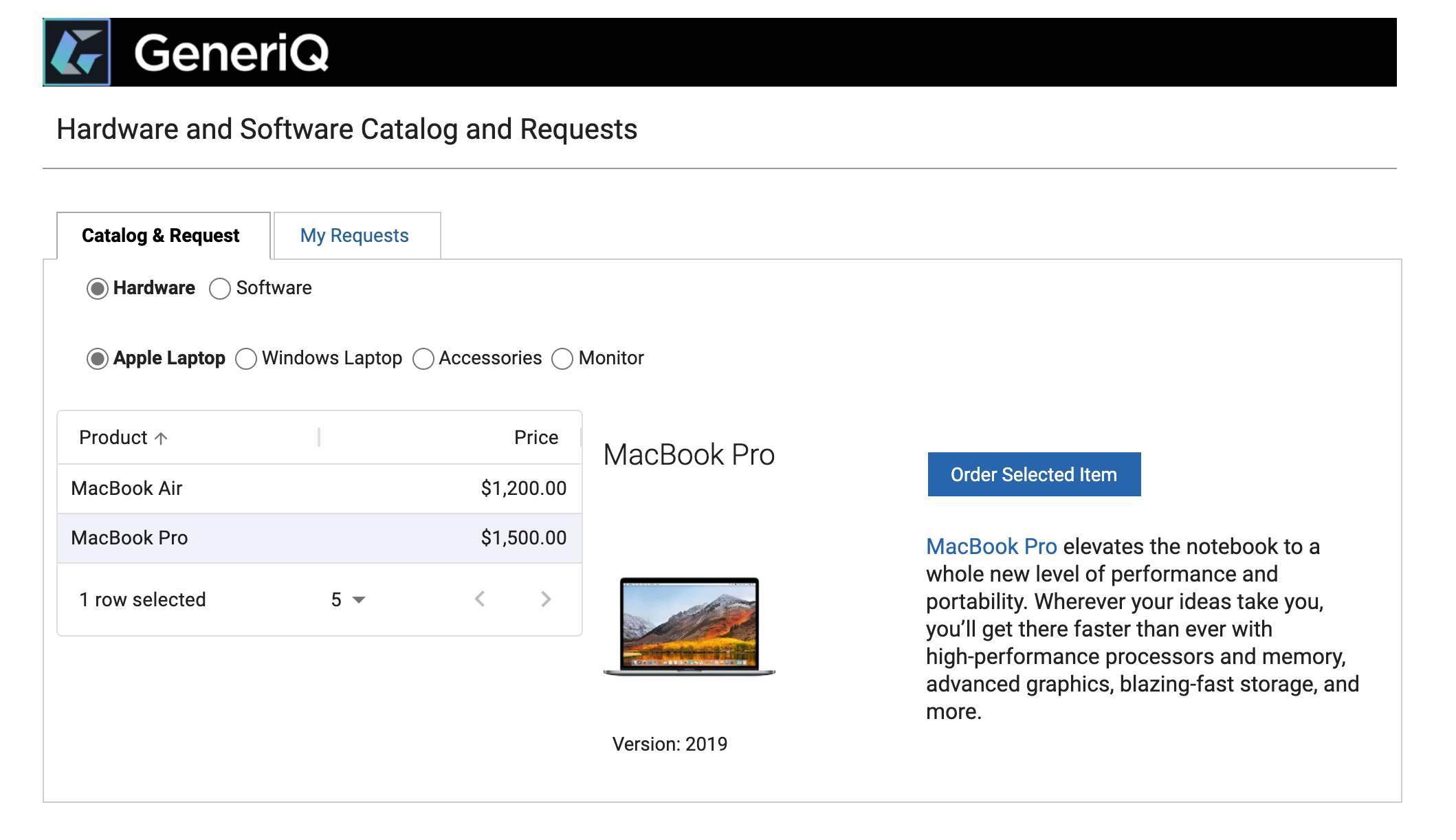The height and width of the screenshot is (840, 1456).
Task: Click the $1,500.00 price cell
Action: click(x=524, y=538)
